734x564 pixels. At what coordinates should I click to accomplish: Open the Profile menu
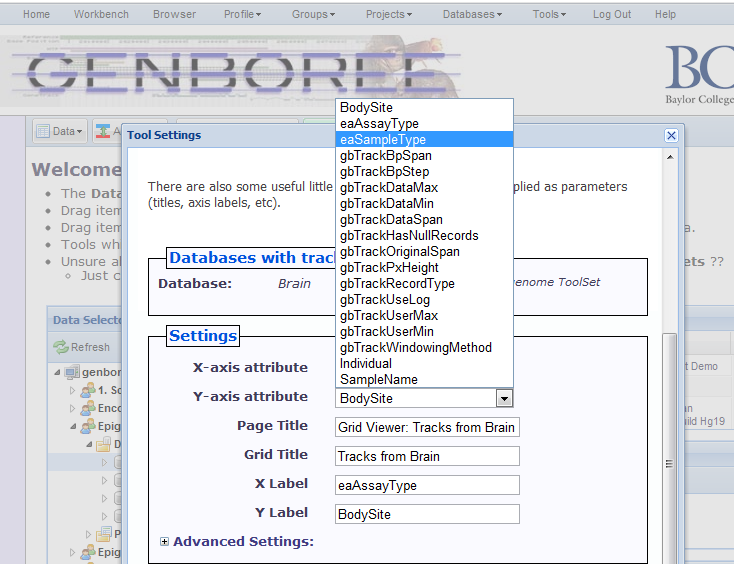click(242, 15)
